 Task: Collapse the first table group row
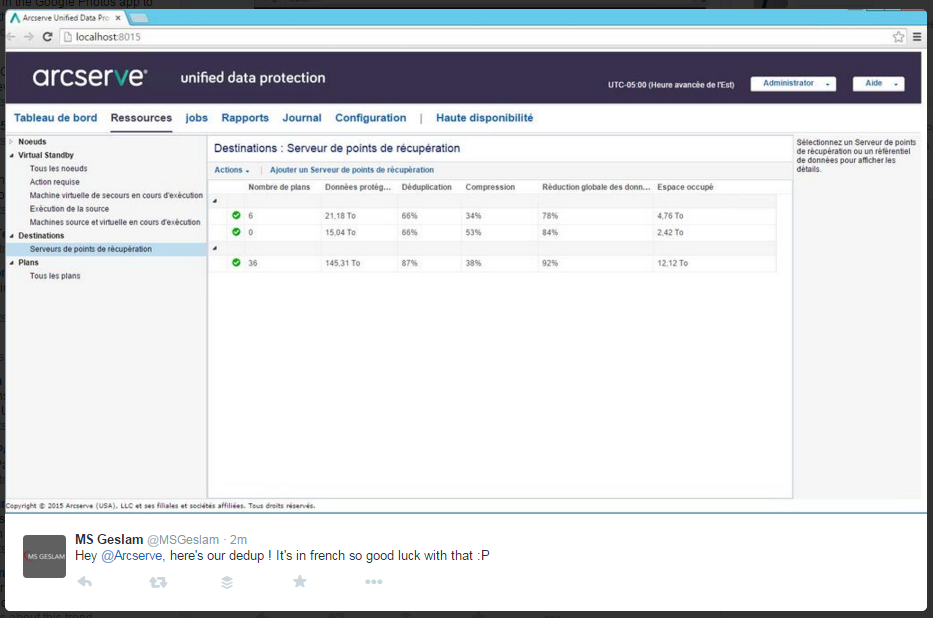point(215,201)
